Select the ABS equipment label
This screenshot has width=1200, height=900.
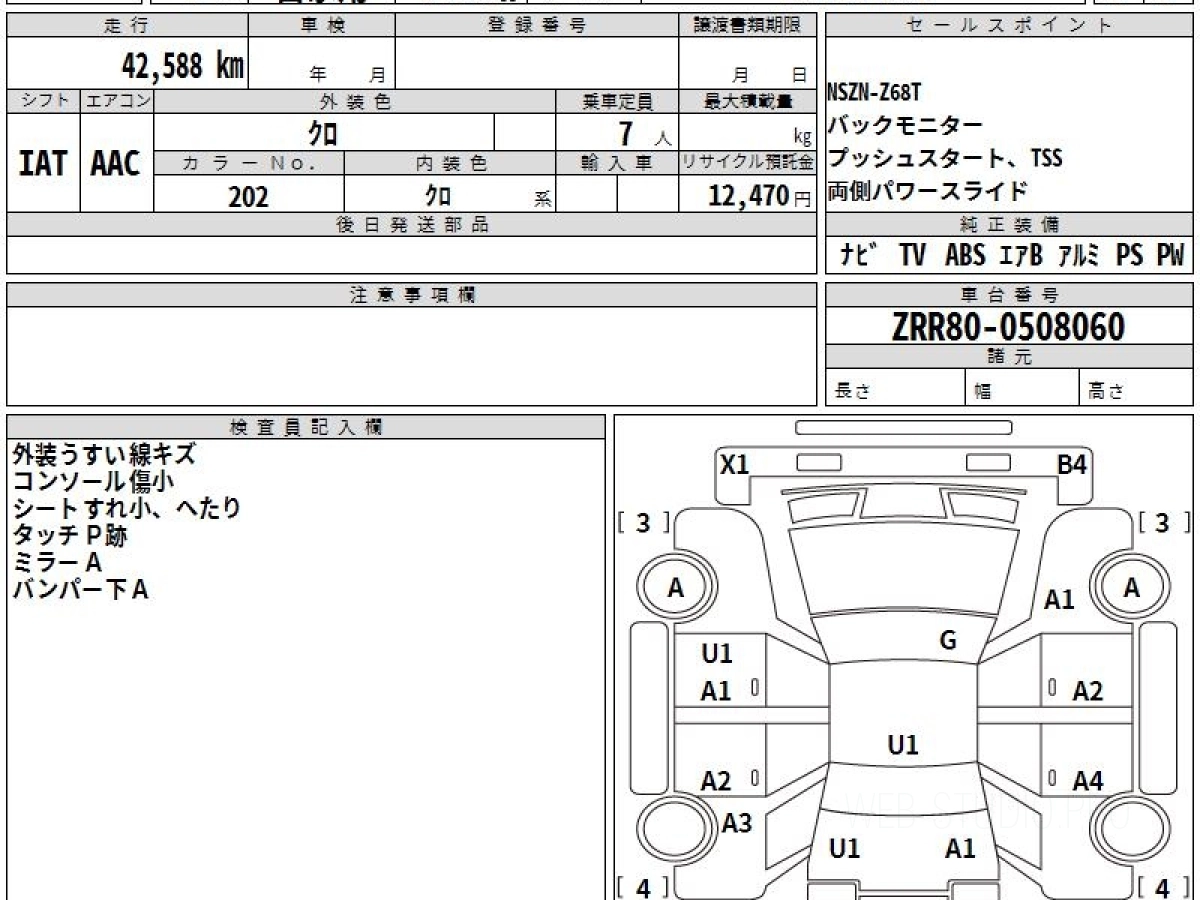(x=964, y=256)
